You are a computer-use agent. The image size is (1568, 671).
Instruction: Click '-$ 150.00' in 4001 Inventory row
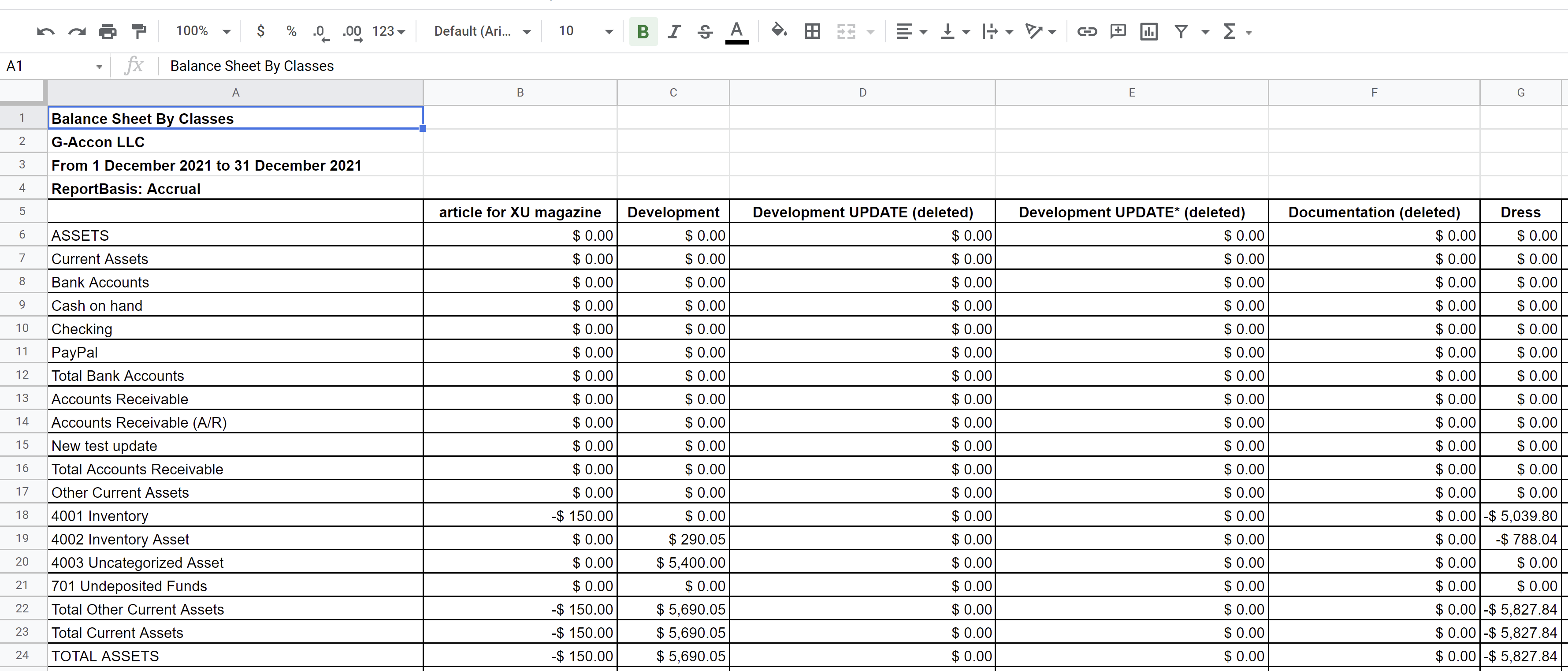520,516
